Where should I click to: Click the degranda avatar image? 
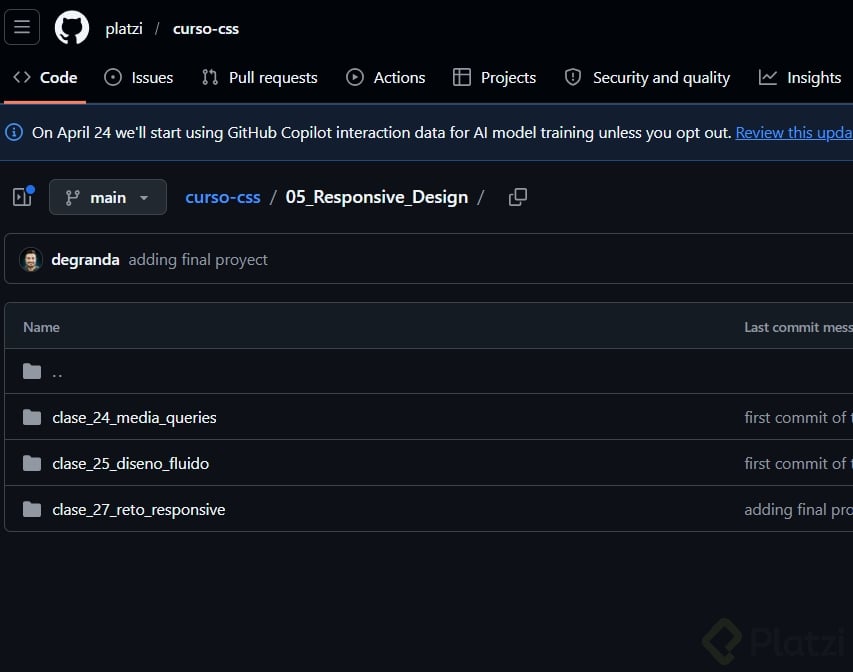click(31, 260)
